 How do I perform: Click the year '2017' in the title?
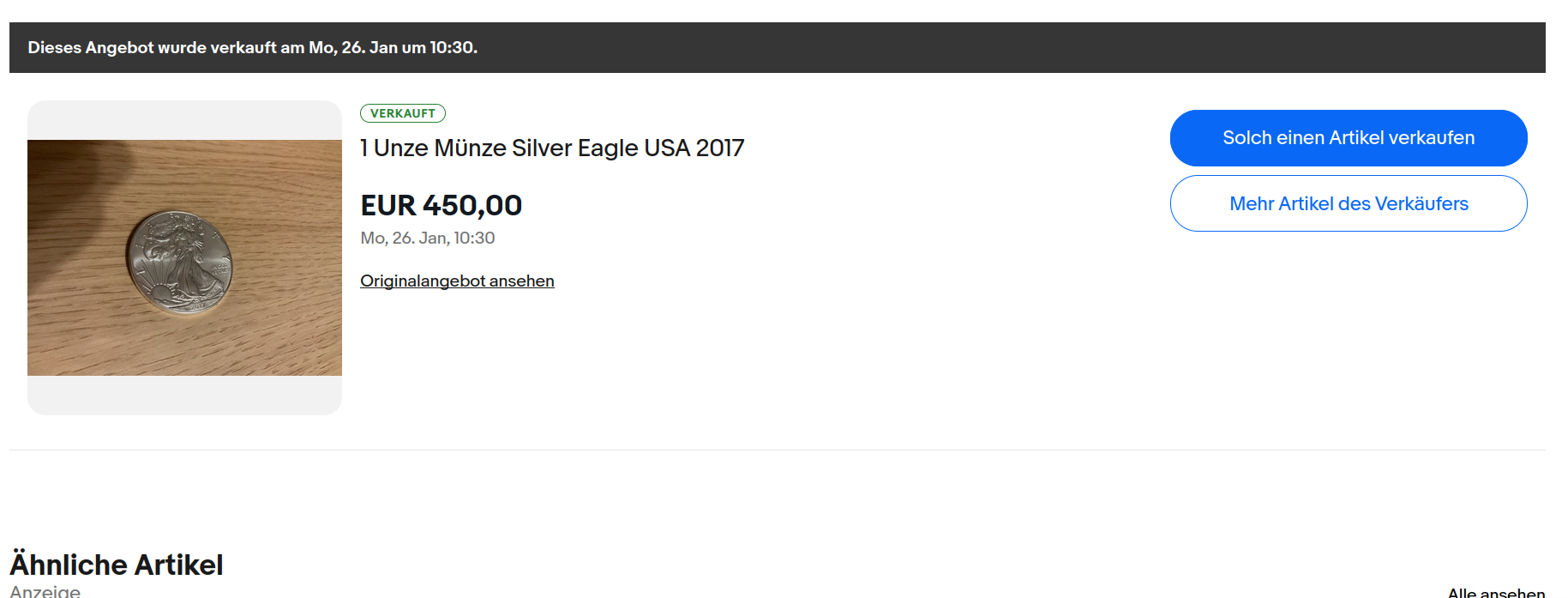(x=719, y=148)
